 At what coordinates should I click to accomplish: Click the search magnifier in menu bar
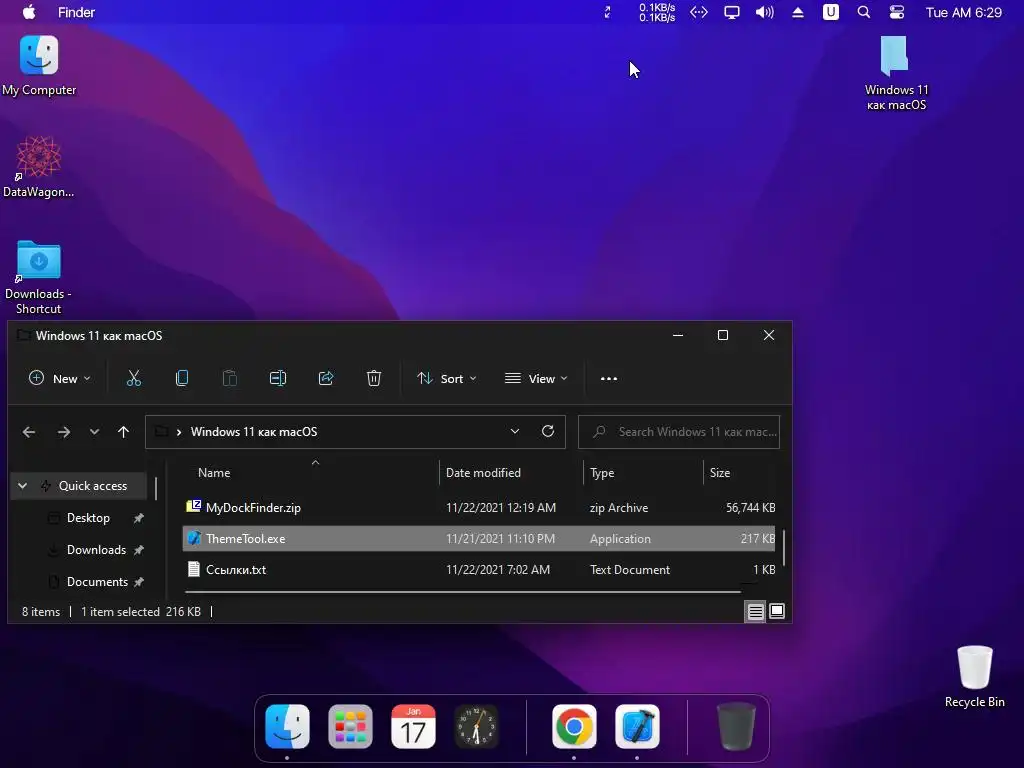pos(863,12)
